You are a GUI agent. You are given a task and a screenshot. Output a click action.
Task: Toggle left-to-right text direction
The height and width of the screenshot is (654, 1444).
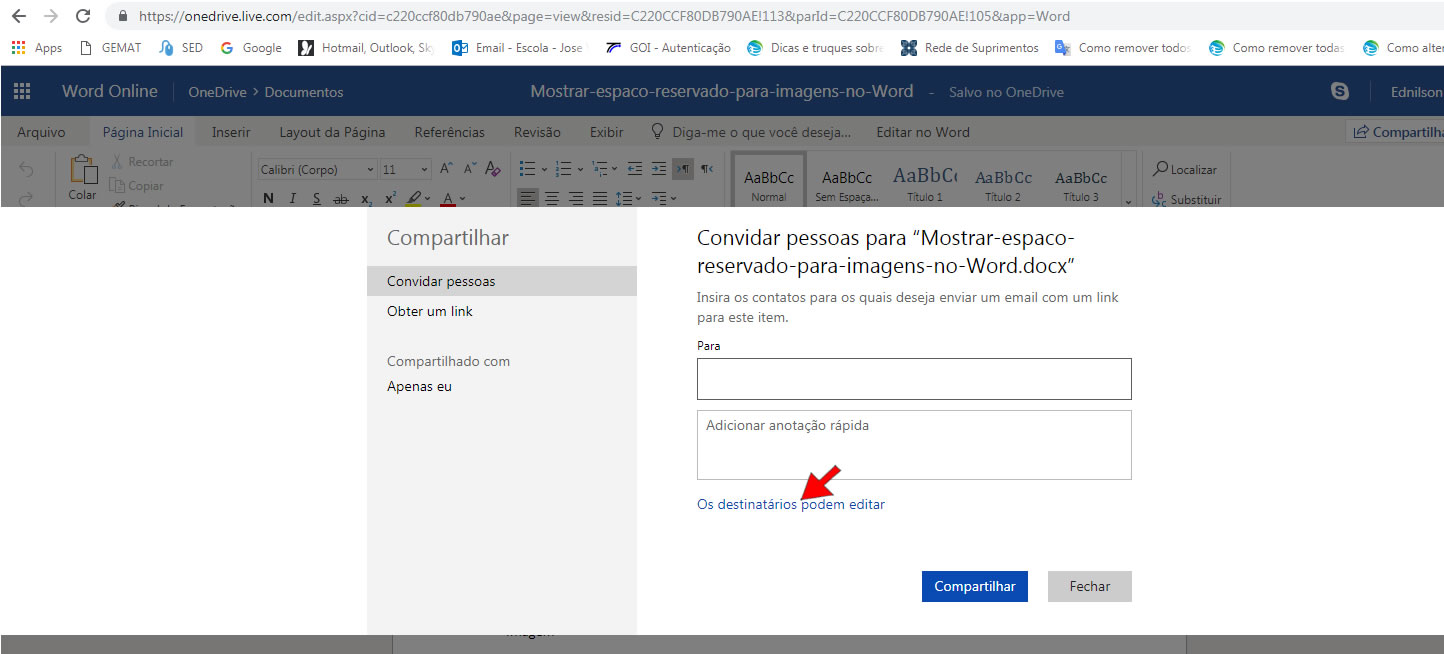point(683,169)
